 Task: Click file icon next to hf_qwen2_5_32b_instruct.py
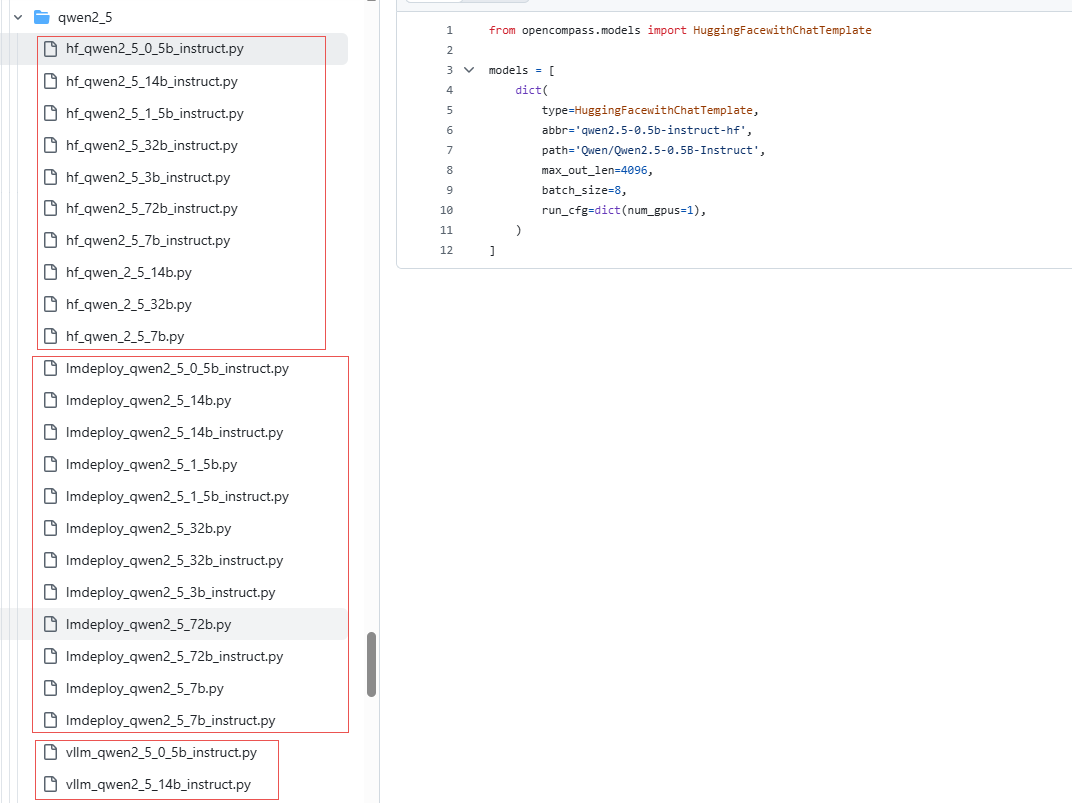click(51, 146)
